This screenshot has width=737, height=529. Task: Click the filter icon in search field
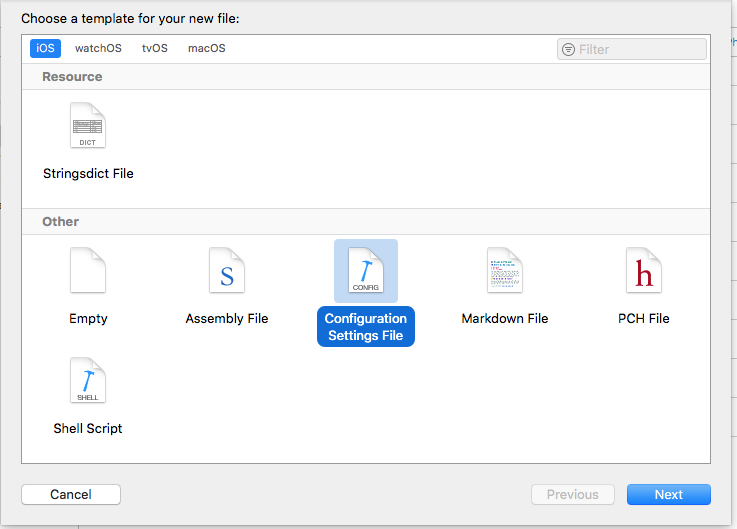click(569, 49)
